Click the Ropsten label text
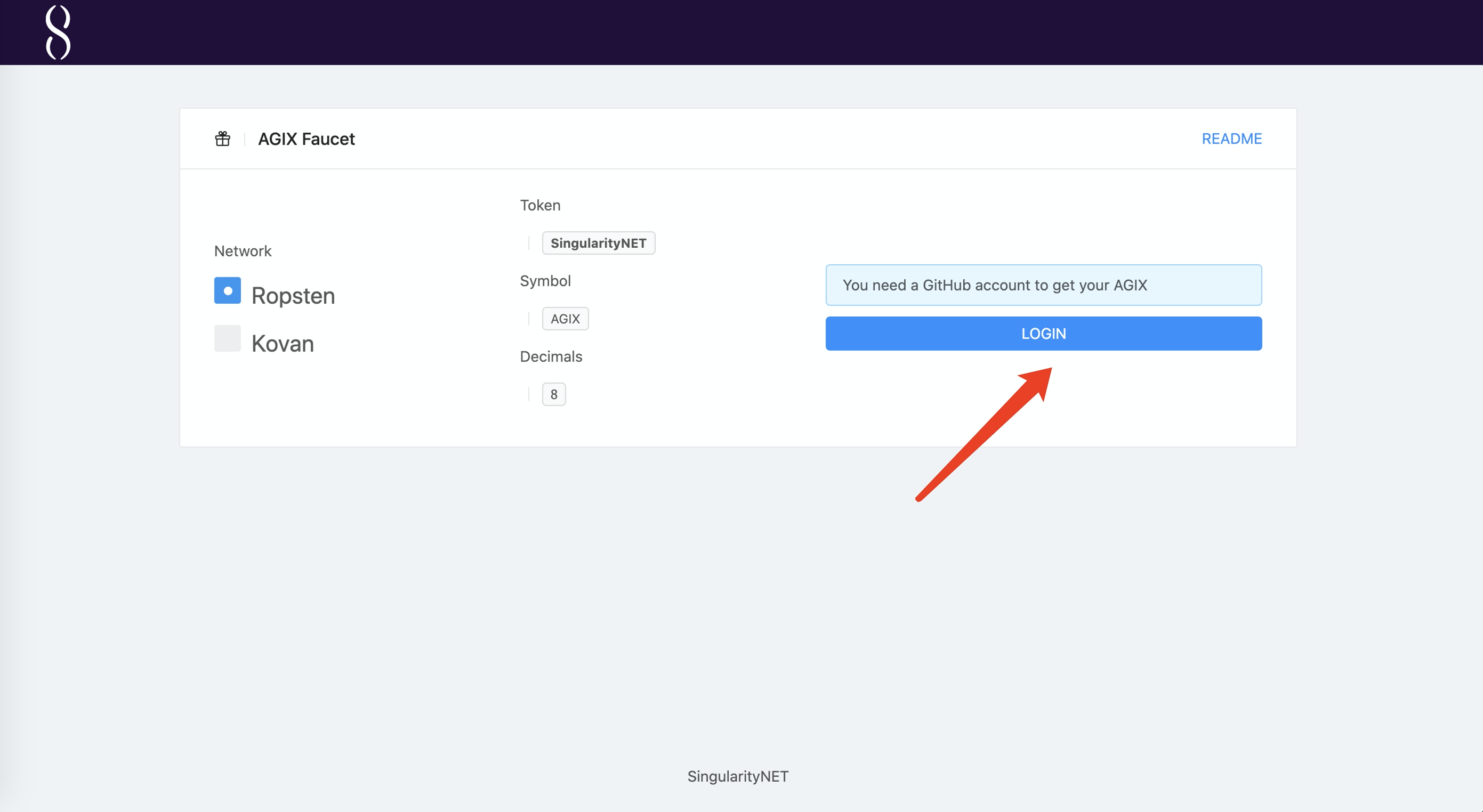The width and height of the screenshot is (1483, 812). click(x=293, y=296)
